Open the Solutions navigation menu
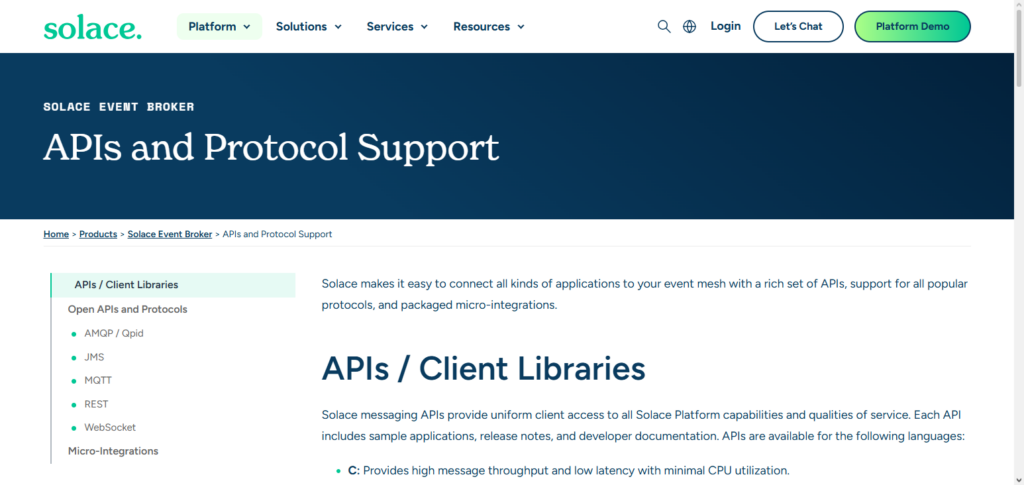The width and height of the screenshot is (1024, 485). (309, 27)
